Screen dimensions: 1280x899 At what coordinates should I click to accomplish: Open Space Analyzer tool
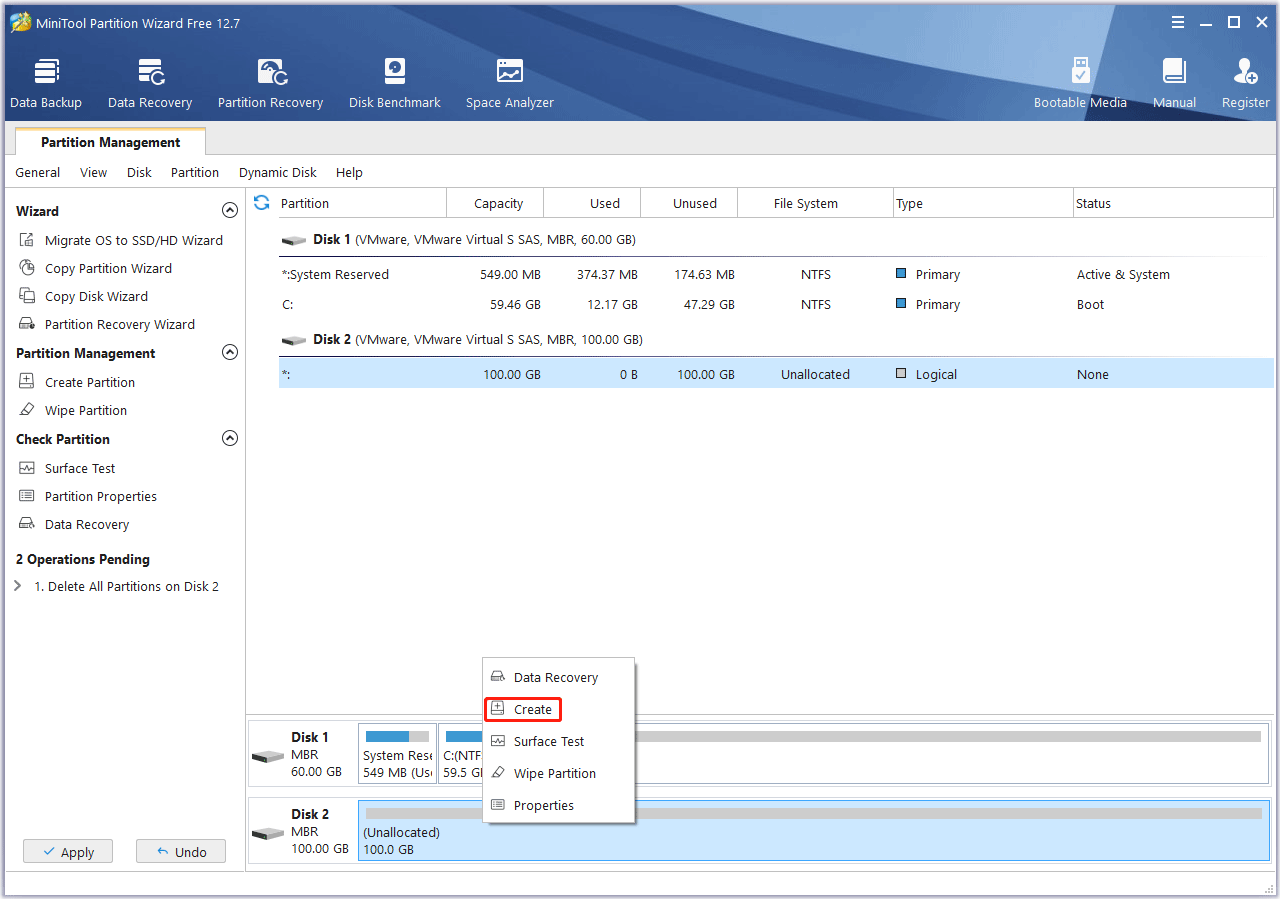[510, 84]
